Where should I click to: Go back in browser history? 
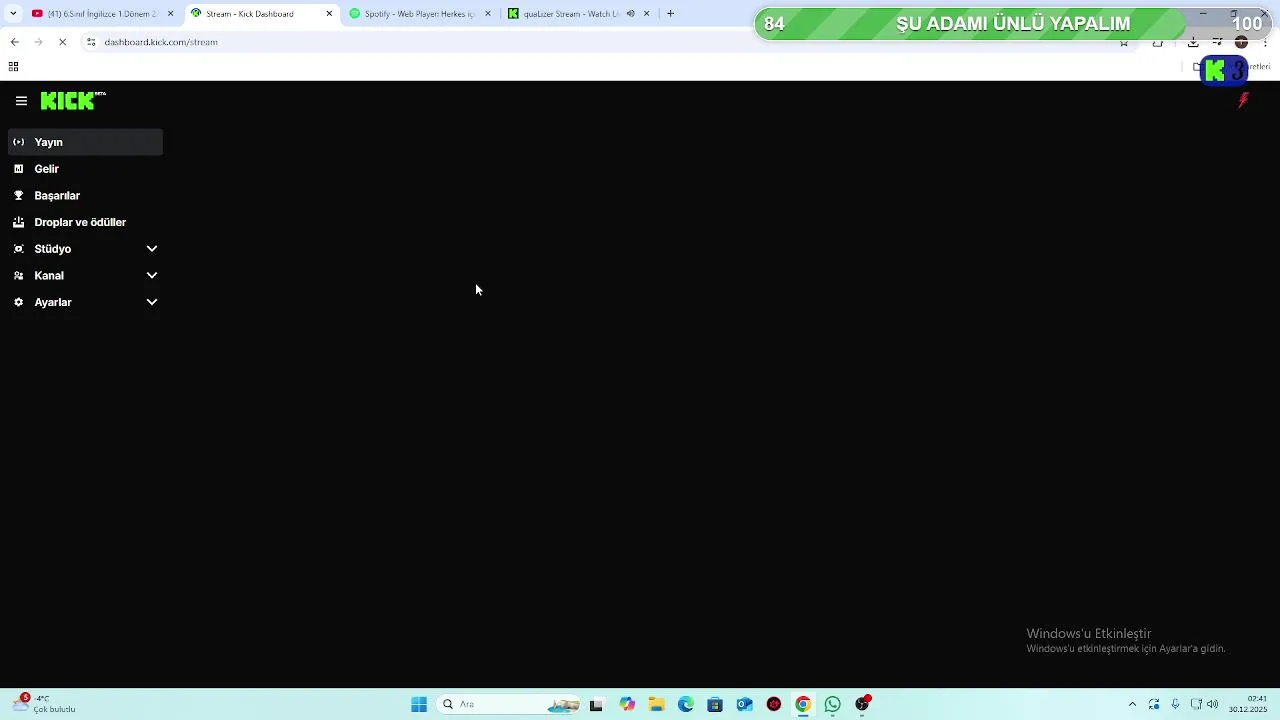[x=14, y=42]
